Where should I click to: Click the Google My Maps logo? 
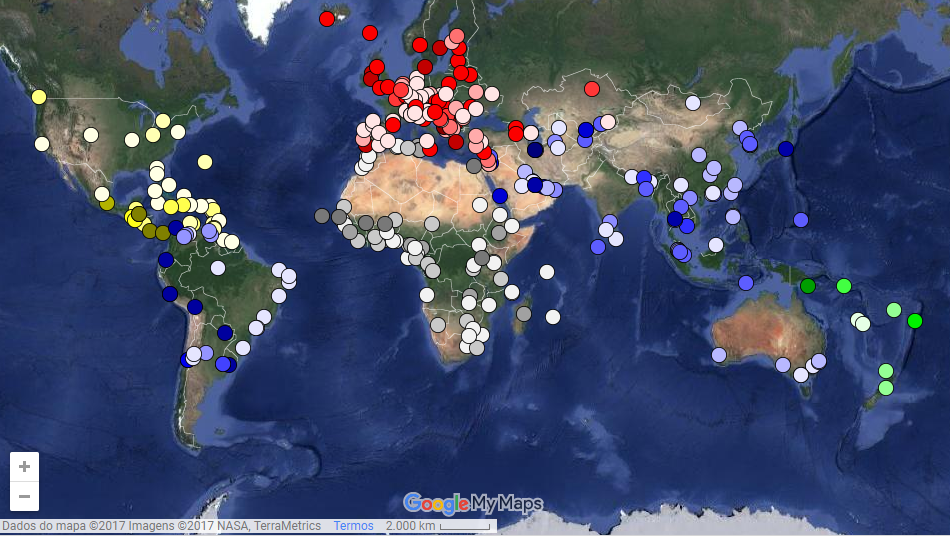473,502
